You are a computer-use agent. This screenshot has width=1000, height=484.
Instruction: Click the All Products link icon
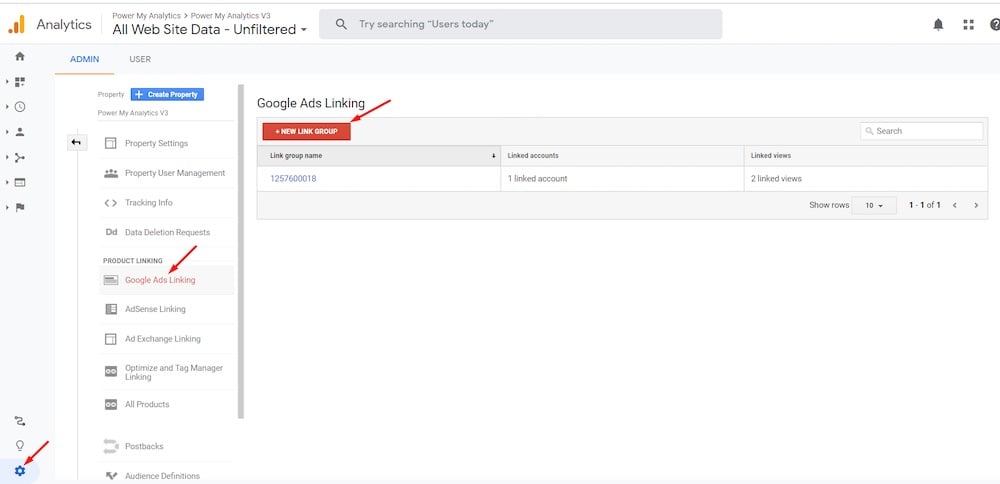click(111, 404)
